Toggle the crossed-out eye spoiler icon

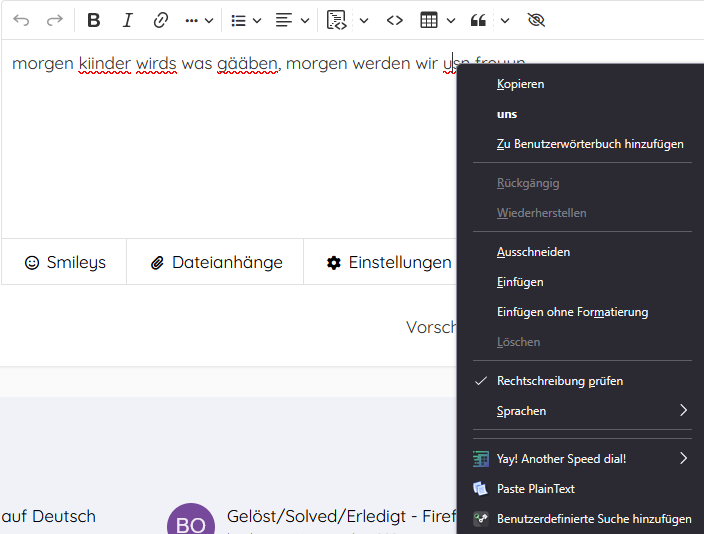tap(536, 20)
